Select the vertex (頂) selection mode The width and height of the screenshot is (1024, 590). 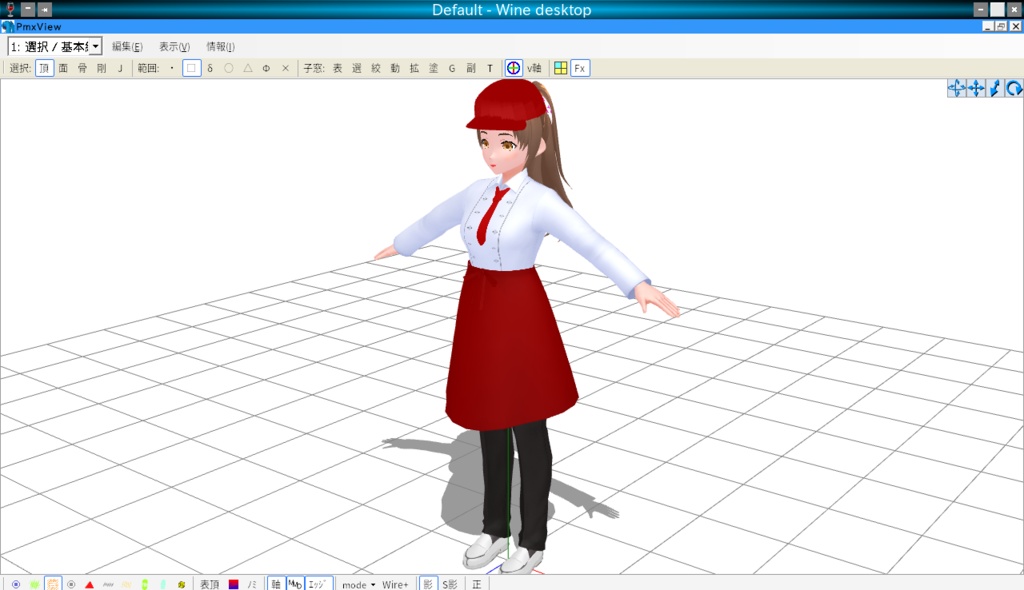(43, 68)
